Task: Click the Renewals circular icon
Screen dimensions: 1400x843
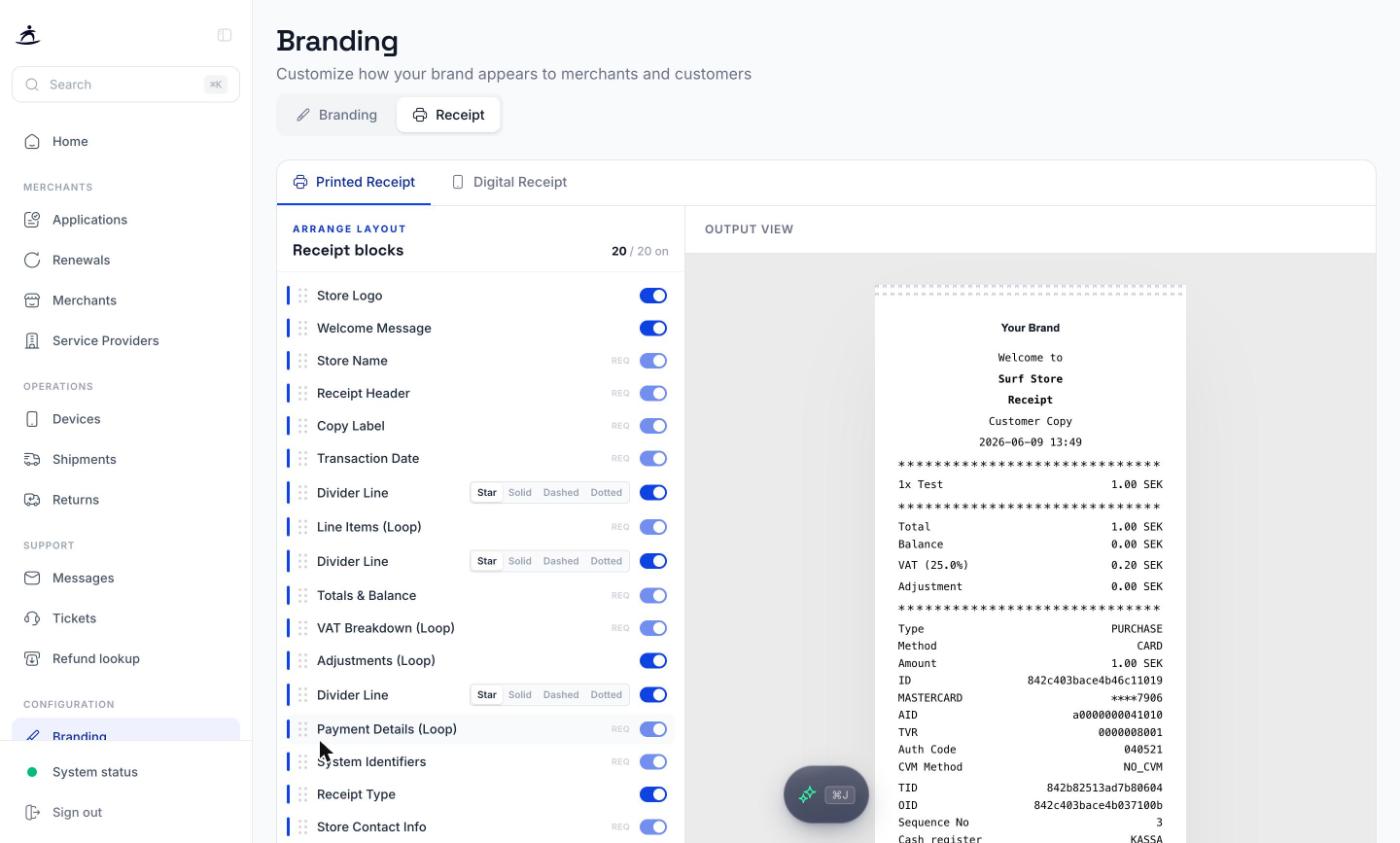Action: 32,260
